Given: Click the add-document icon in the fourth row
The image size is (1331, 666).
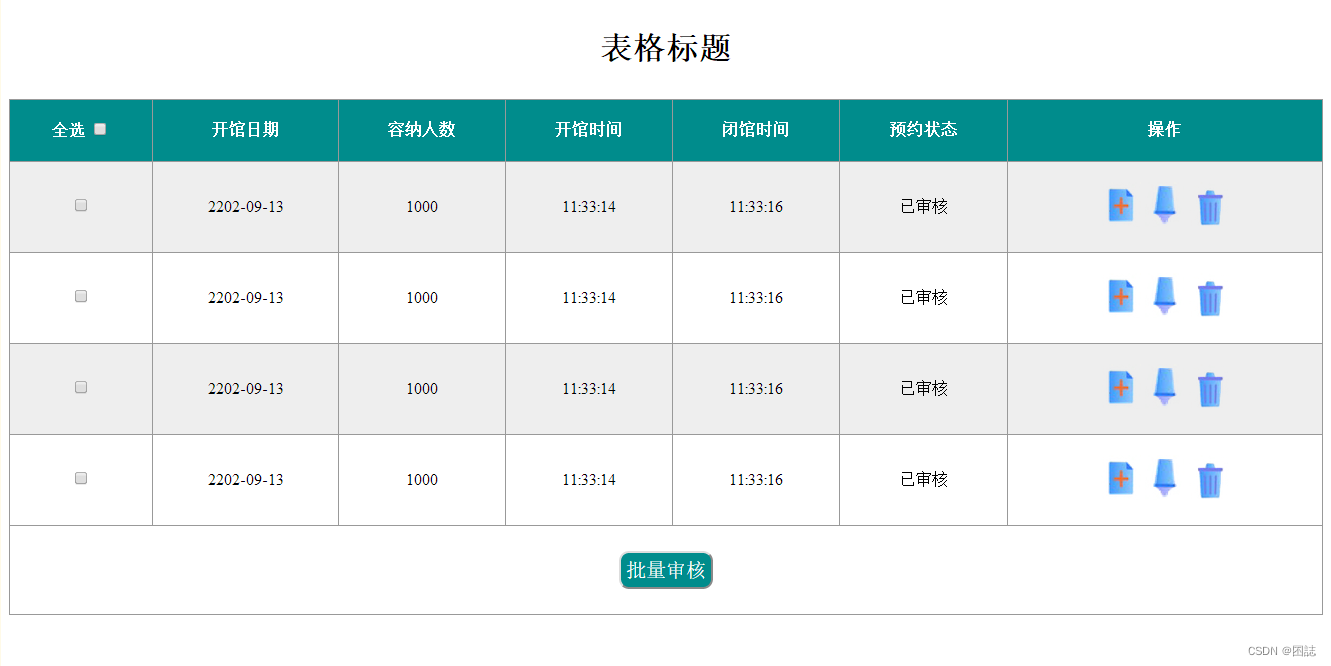Looking at the screenshot, I should click(x=1121, y=478).
